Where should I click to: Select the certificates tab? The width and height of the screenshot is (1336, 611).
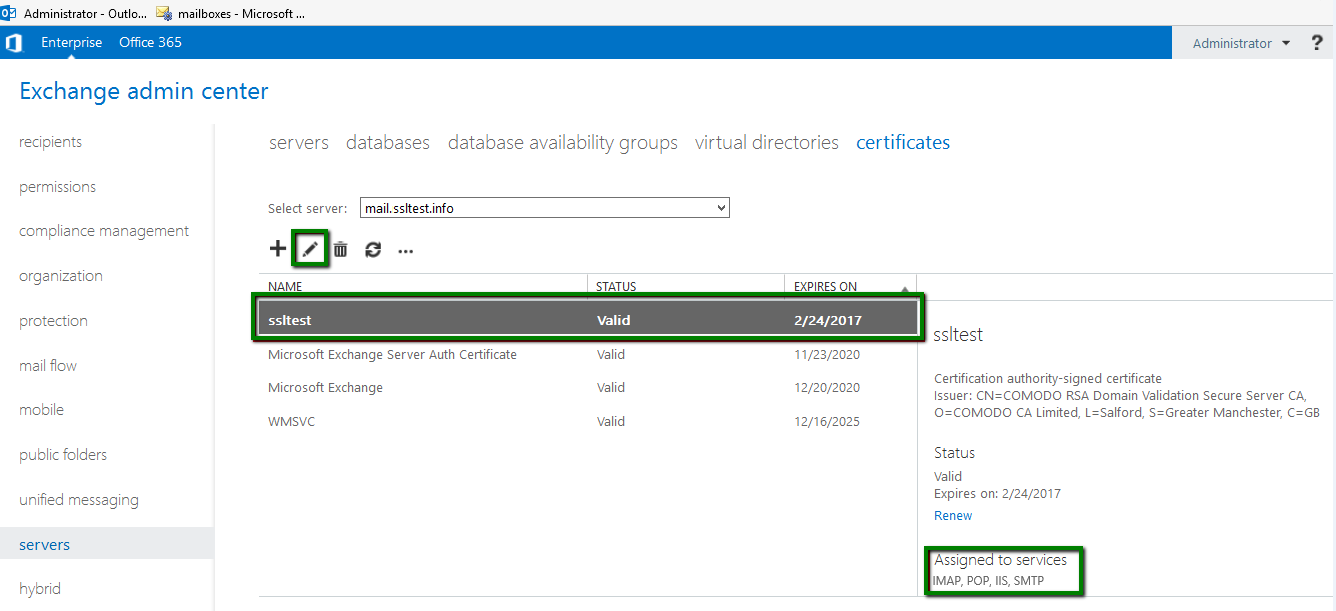903,143
